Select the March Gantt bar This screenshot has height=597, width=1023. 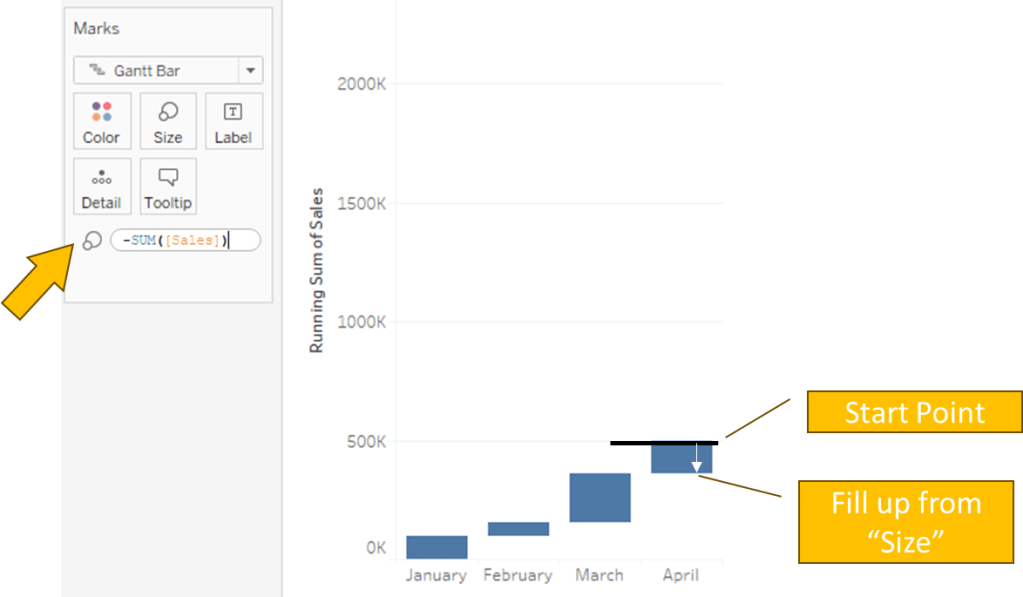pos(599,497)
